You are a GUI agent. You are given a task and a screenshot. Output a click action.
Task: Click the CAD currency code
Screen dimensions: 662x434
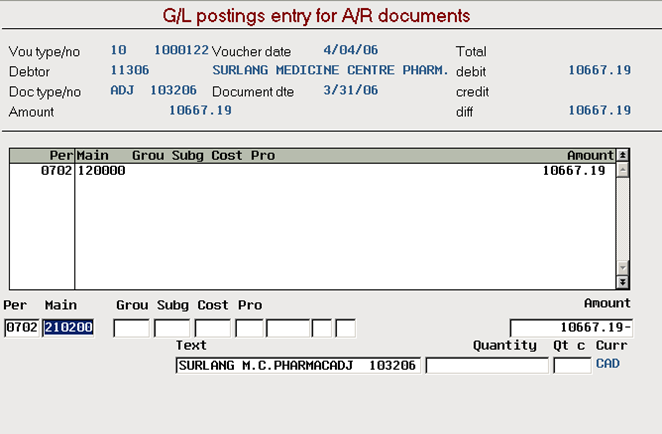click(608, 363)
